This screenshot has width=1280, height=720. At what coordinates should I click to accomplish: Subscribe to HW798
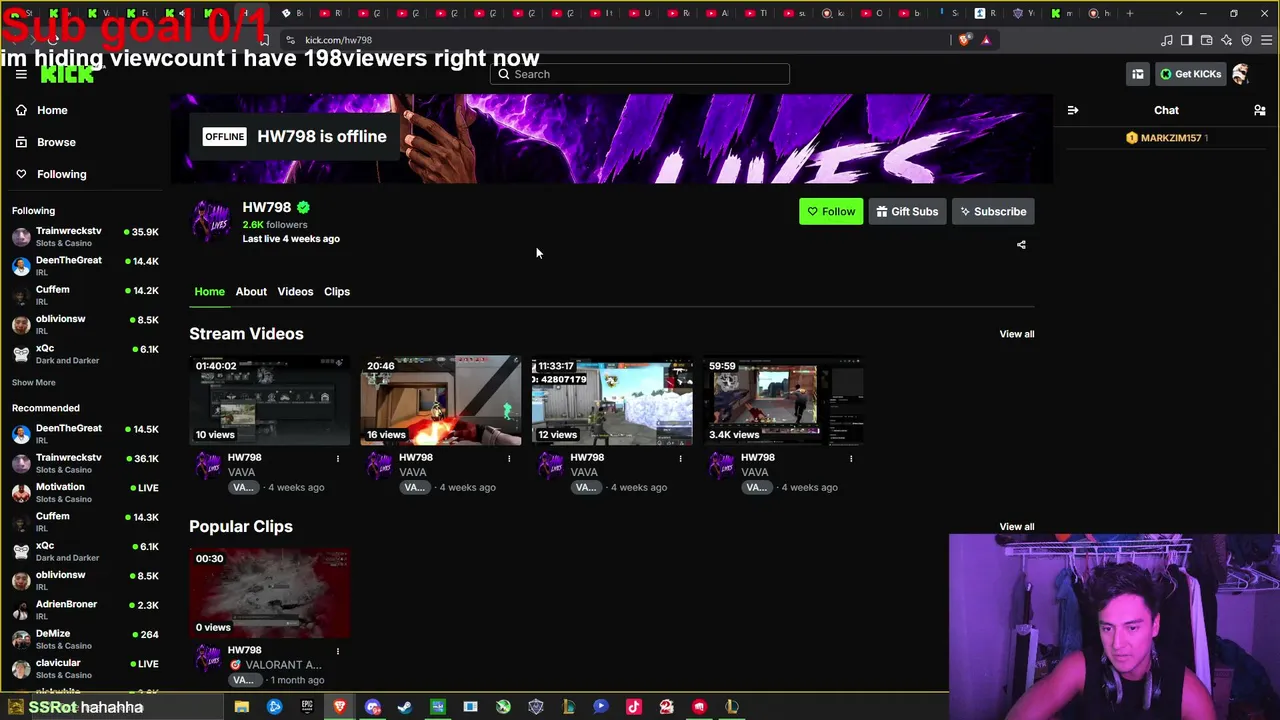[x=993, y=211]
